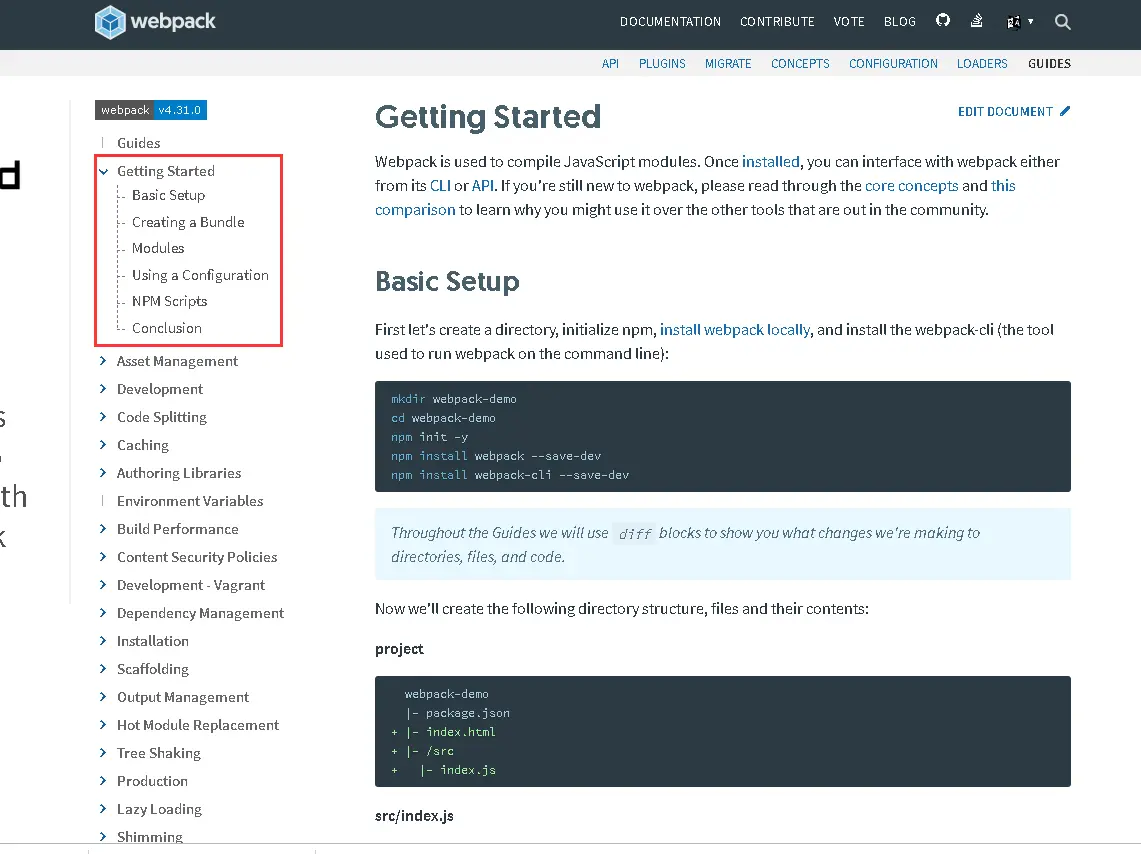The width and height of the screenshot is (1141, 854).
Task: Follow the 'installed' link in intro
Action: 771,161
